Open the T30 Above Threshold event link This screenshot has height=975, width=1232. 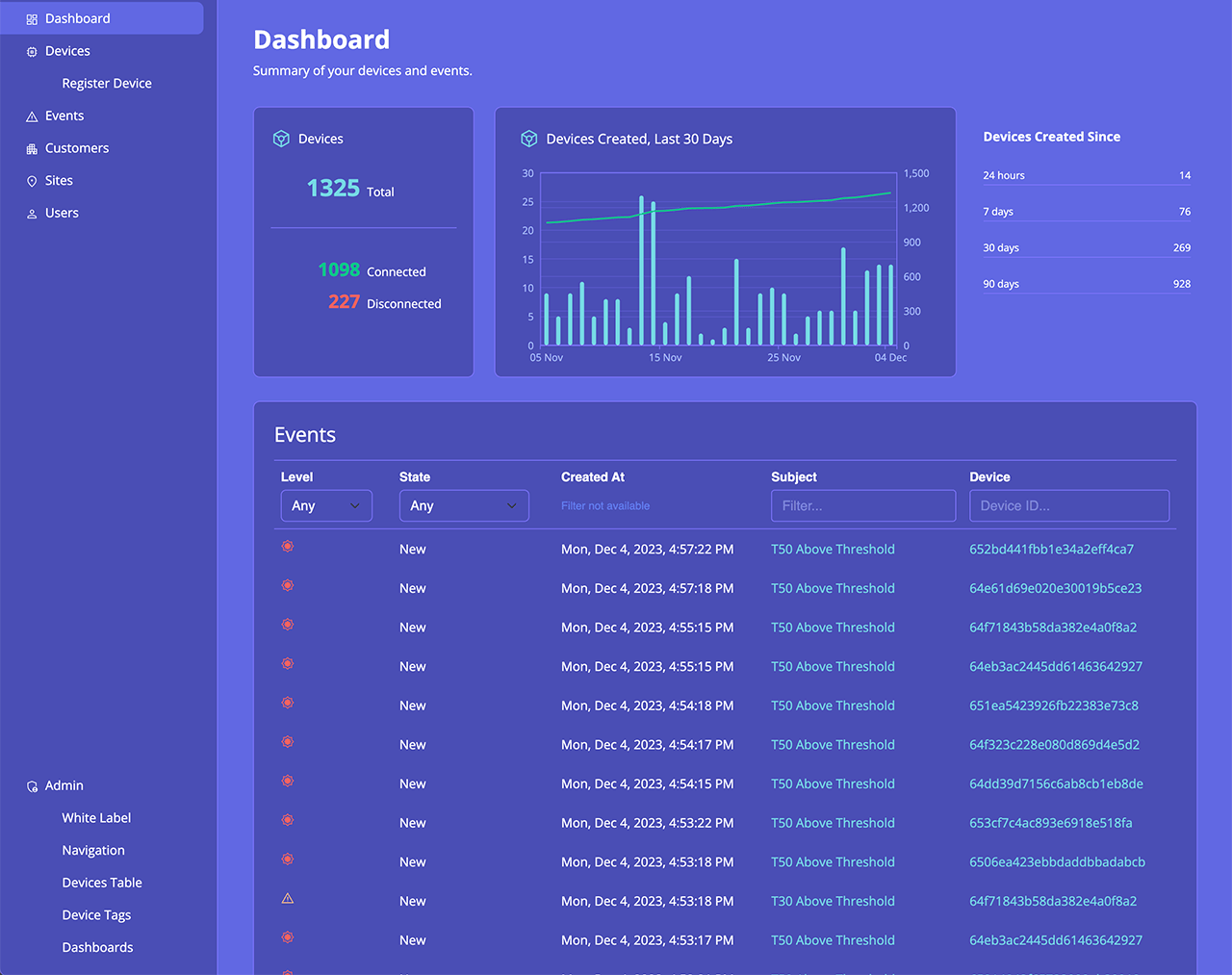click(x=833, y=902)
